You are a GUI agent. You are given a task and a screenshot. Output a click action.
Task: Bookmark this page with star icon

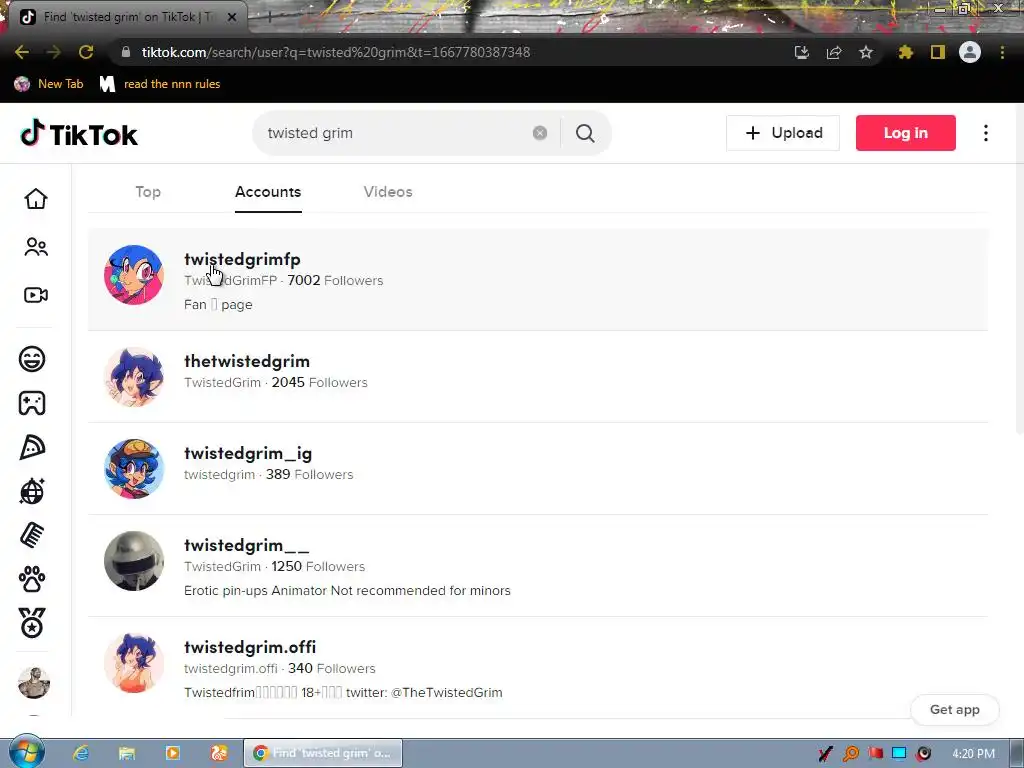pyautogui.click(x=866, y=52)
